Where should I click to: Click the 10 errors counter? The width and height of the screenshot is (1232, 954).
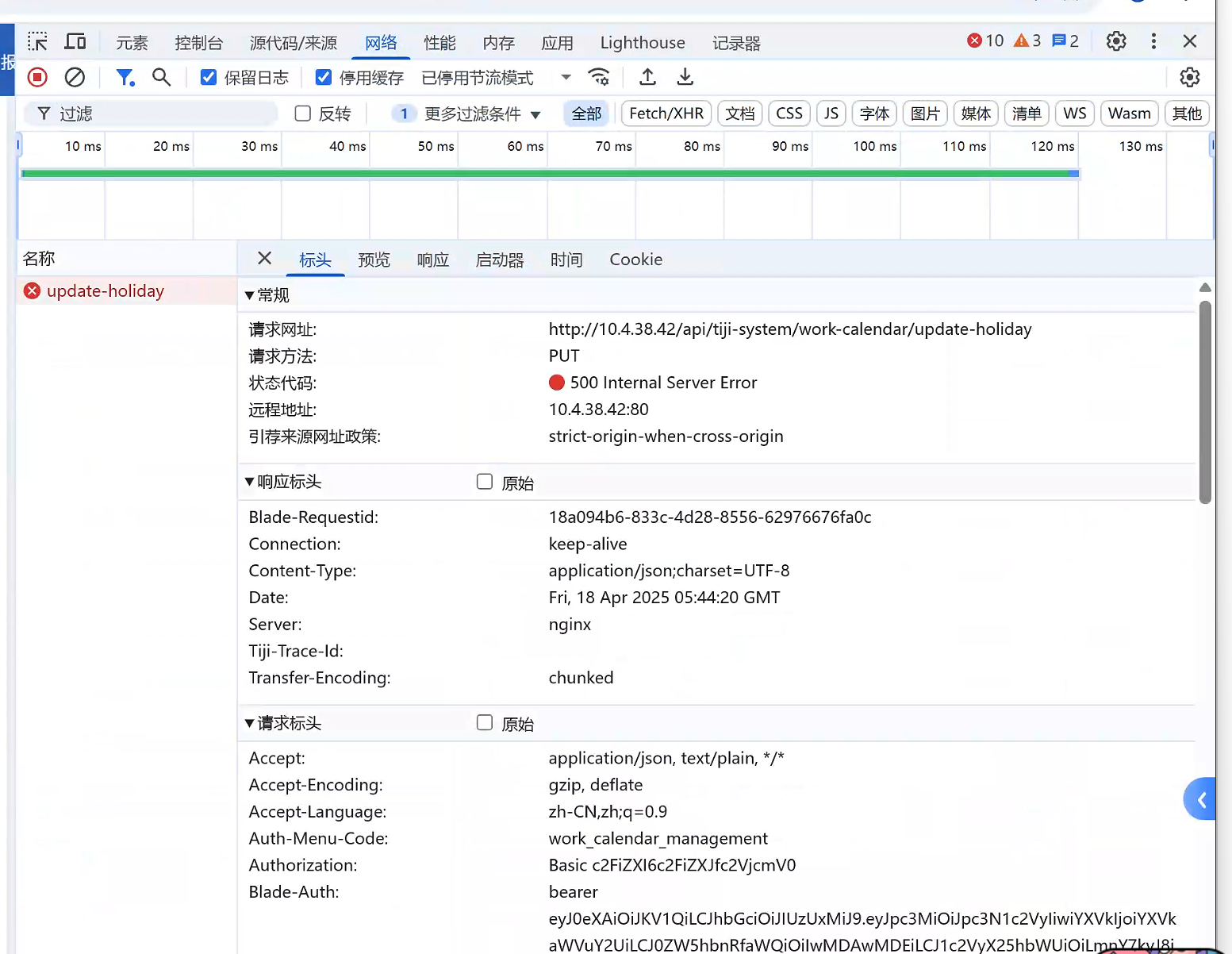pyautogui.click(x=985, y=40)
